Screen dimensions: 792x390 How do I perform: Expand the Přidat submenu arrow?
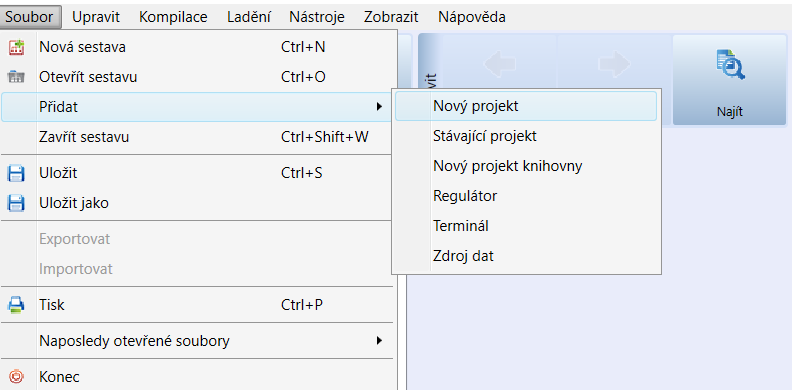(x=379, y=107)
